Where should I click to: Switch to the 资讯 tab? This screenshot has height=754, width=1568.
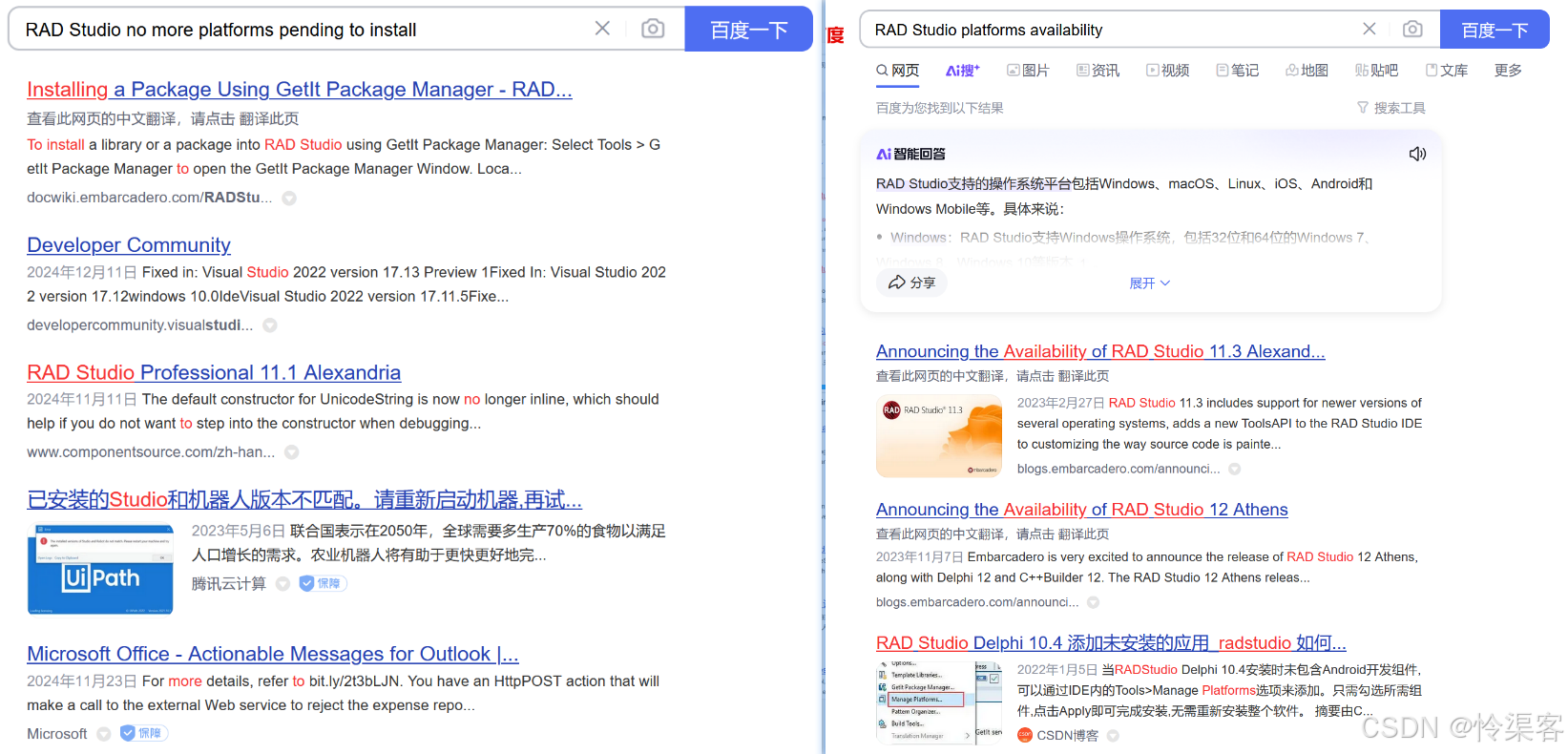tap(1098, 70)
